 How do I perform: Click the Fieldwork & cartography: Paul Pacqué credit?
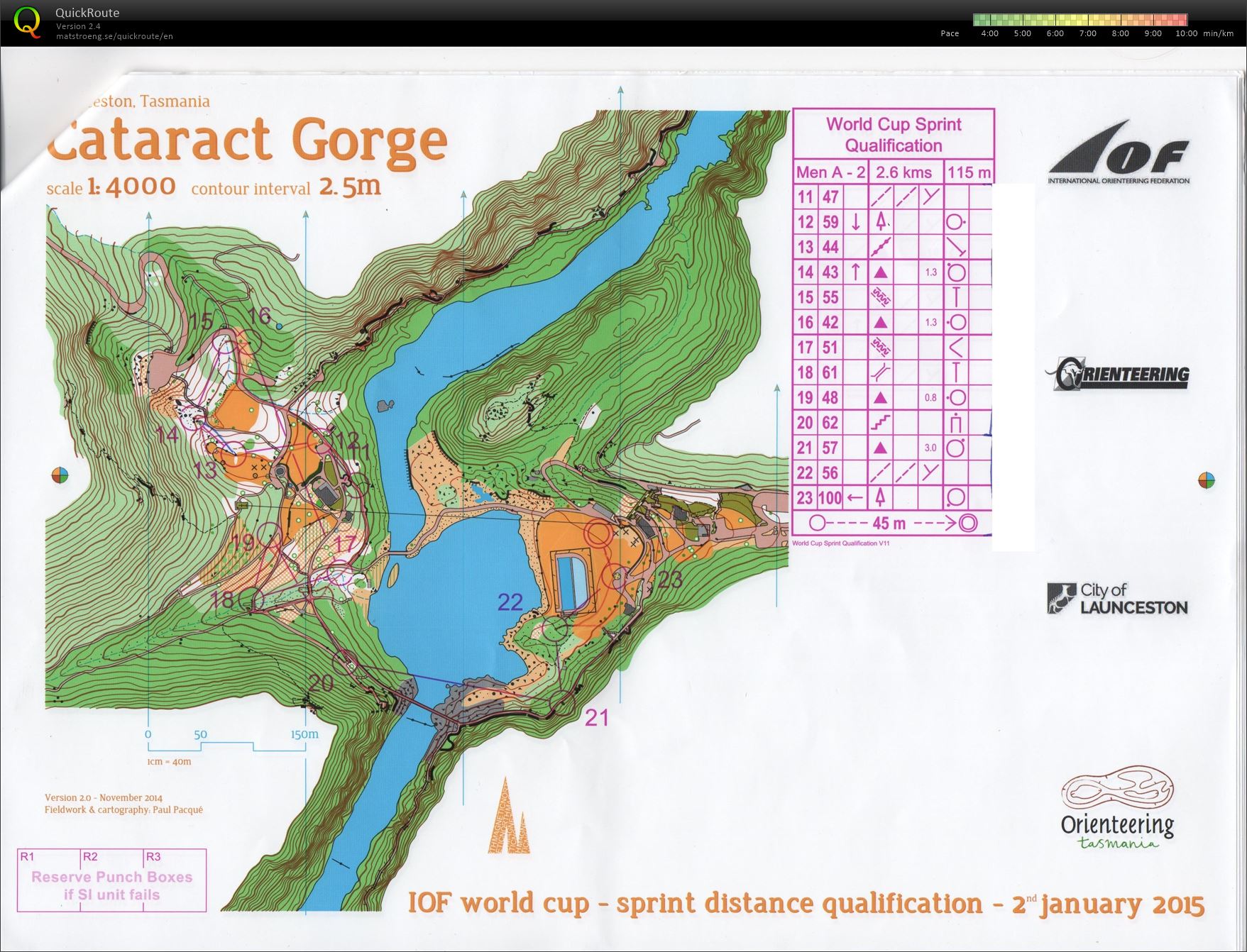[123, 809]
